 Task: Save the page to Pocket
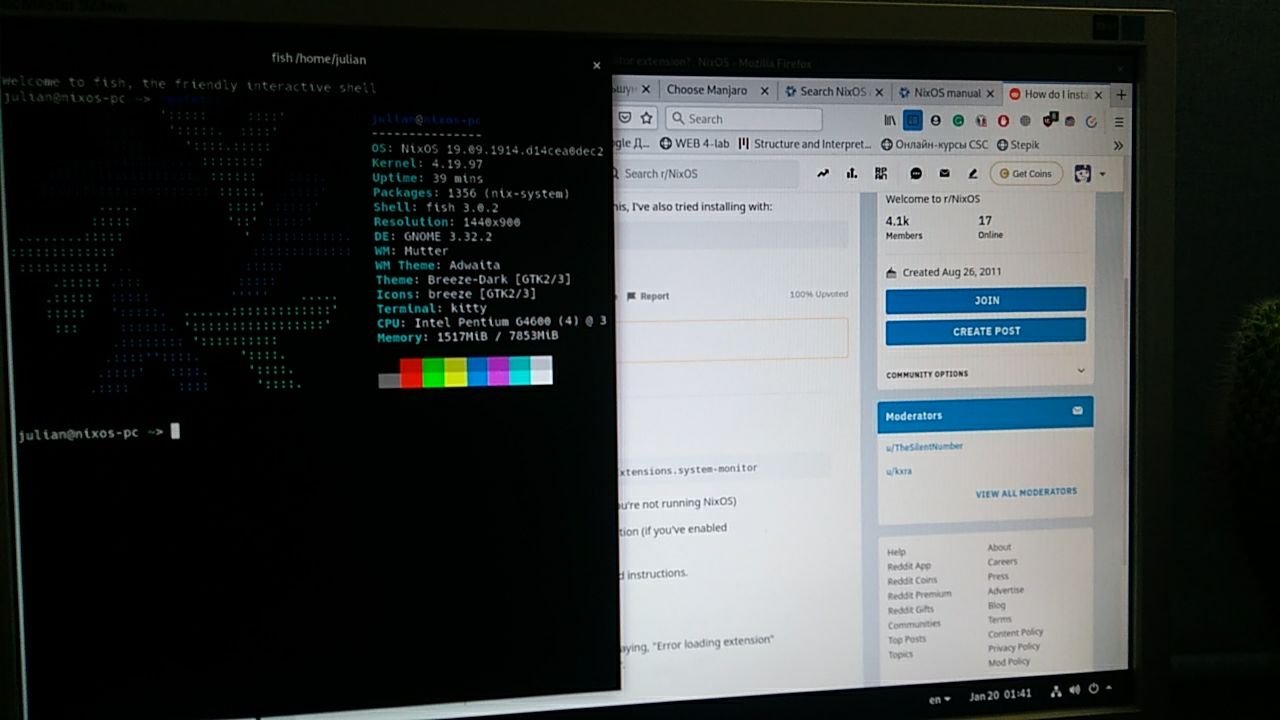point(625,118)
